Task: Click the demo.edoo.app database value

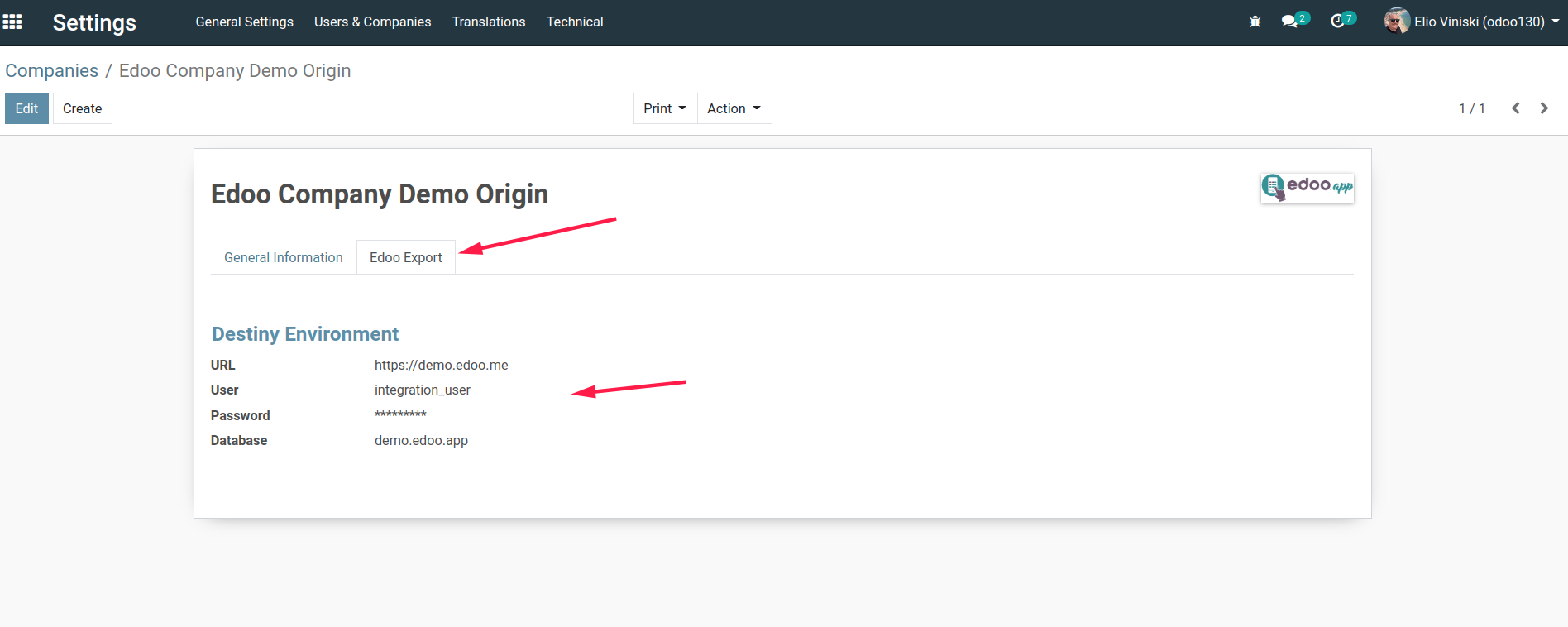Action: pos(421,440)
